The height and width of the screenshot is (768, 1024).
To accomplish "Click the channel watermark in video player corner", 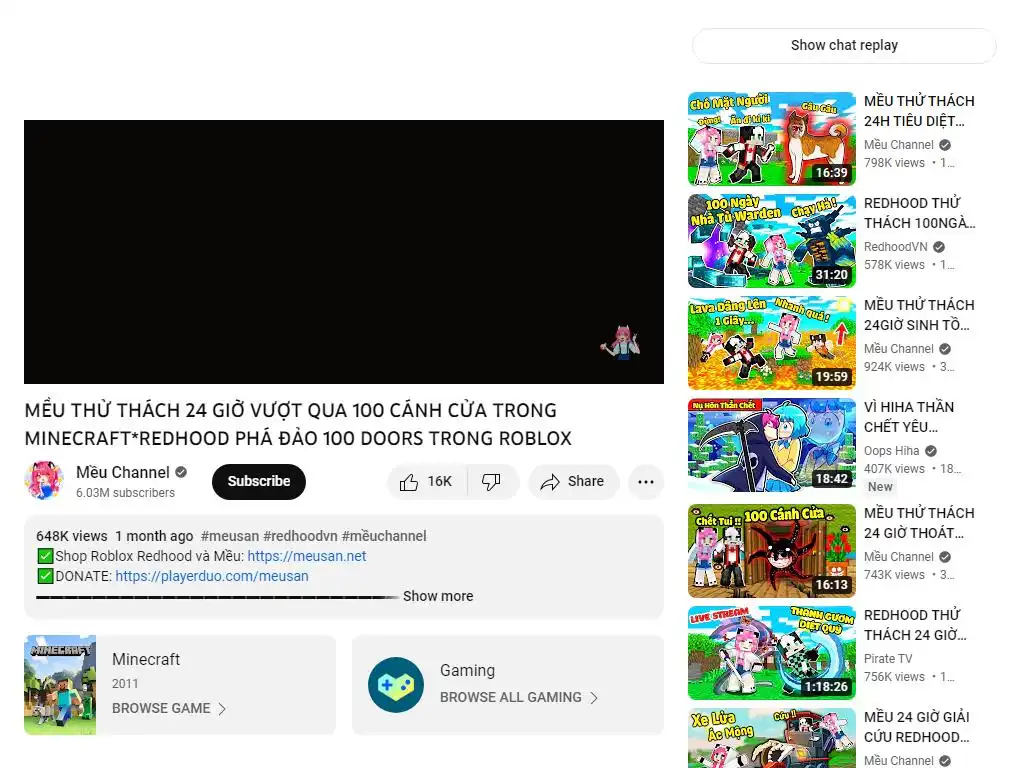I will point(620,342).
